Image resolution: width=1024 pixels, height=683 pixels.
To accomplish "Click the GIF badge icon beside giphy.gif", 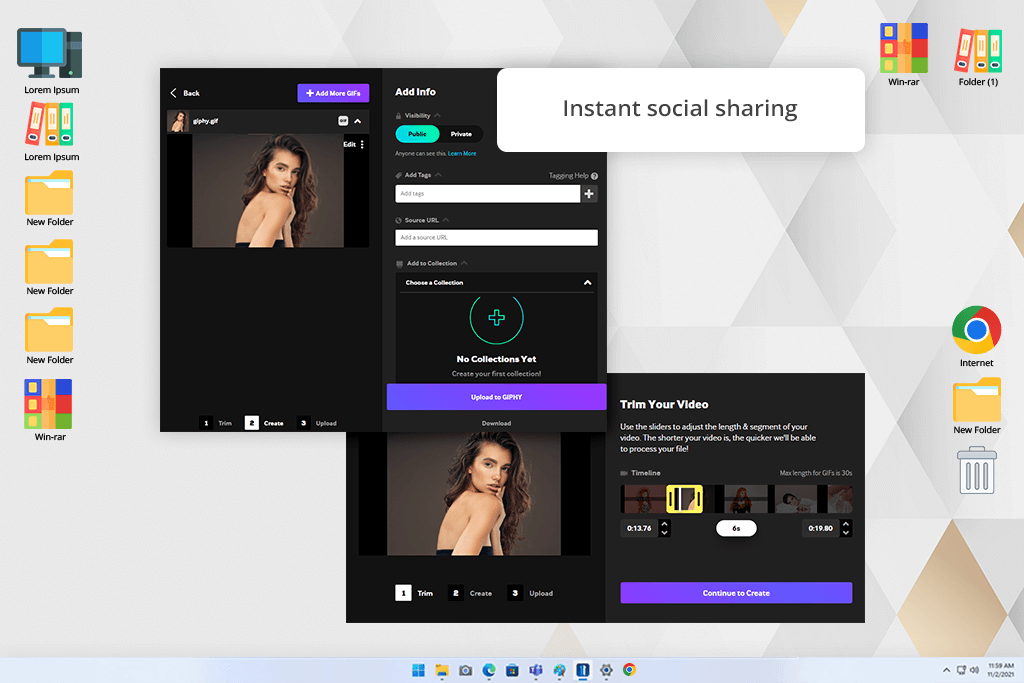I will point(343,121).
